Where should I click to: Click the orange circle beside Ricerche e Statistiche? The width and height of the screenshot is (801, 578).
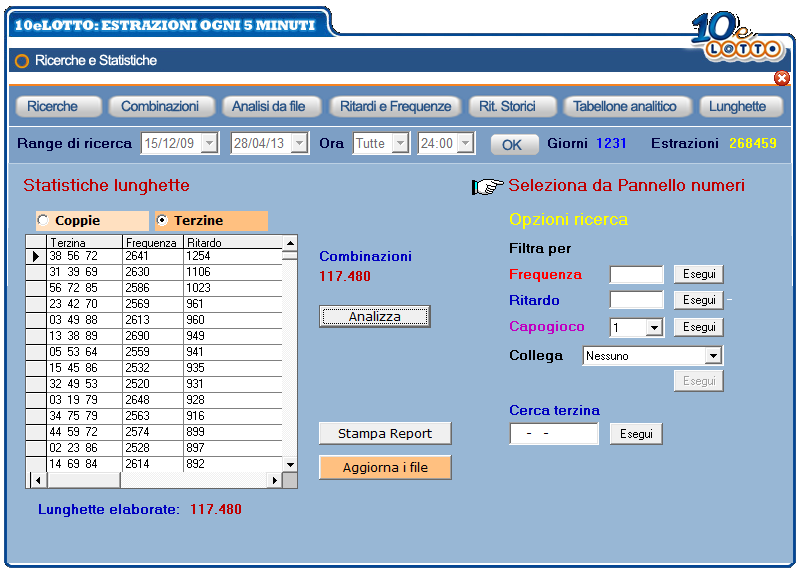[x=22, y=61]
